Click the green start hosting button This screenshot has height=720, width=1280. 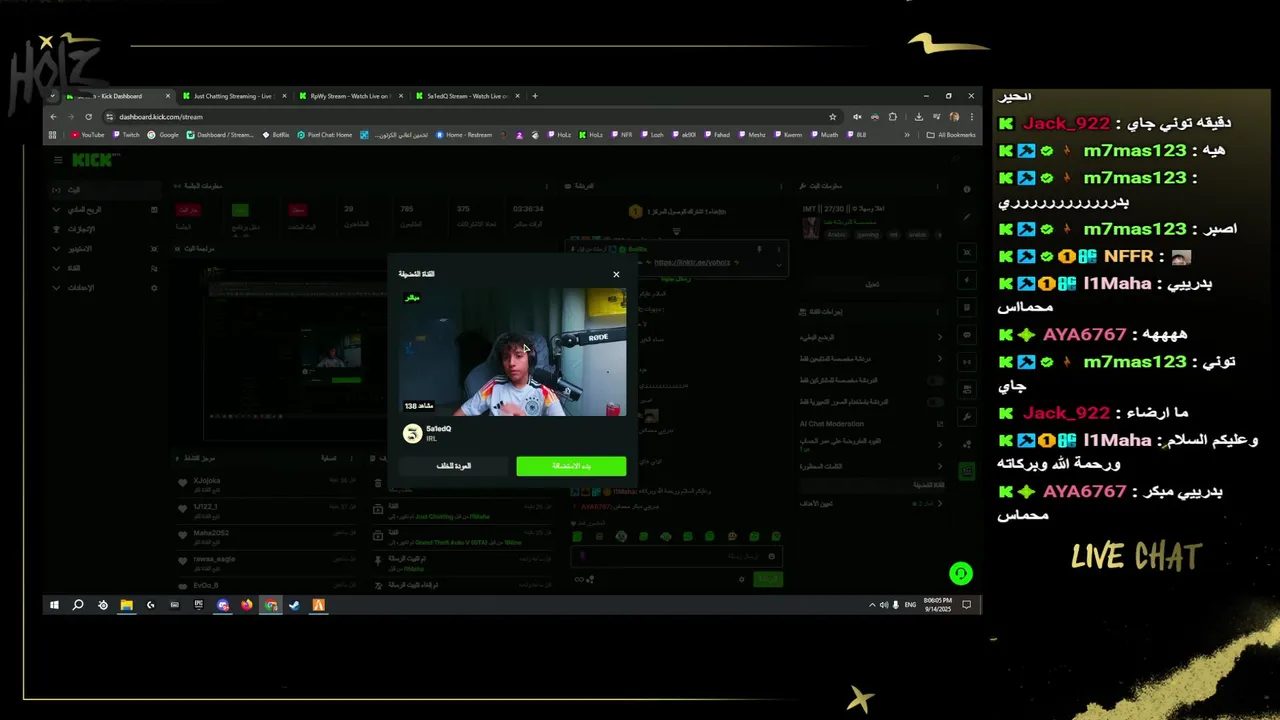click(x=571, y=466)
